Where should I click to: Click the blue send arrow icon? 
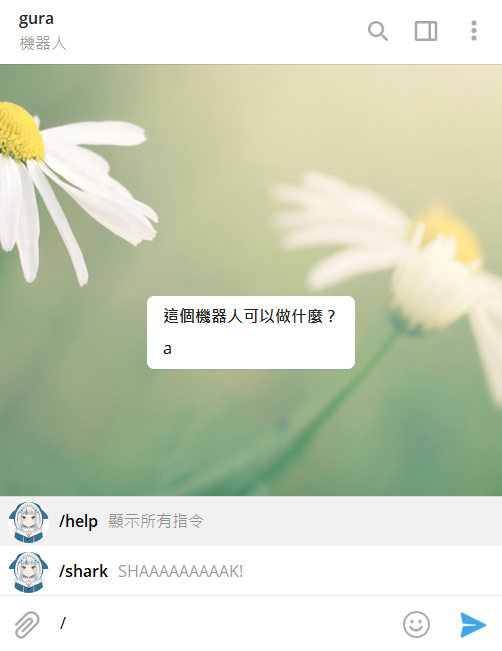(x=473, y=624)
